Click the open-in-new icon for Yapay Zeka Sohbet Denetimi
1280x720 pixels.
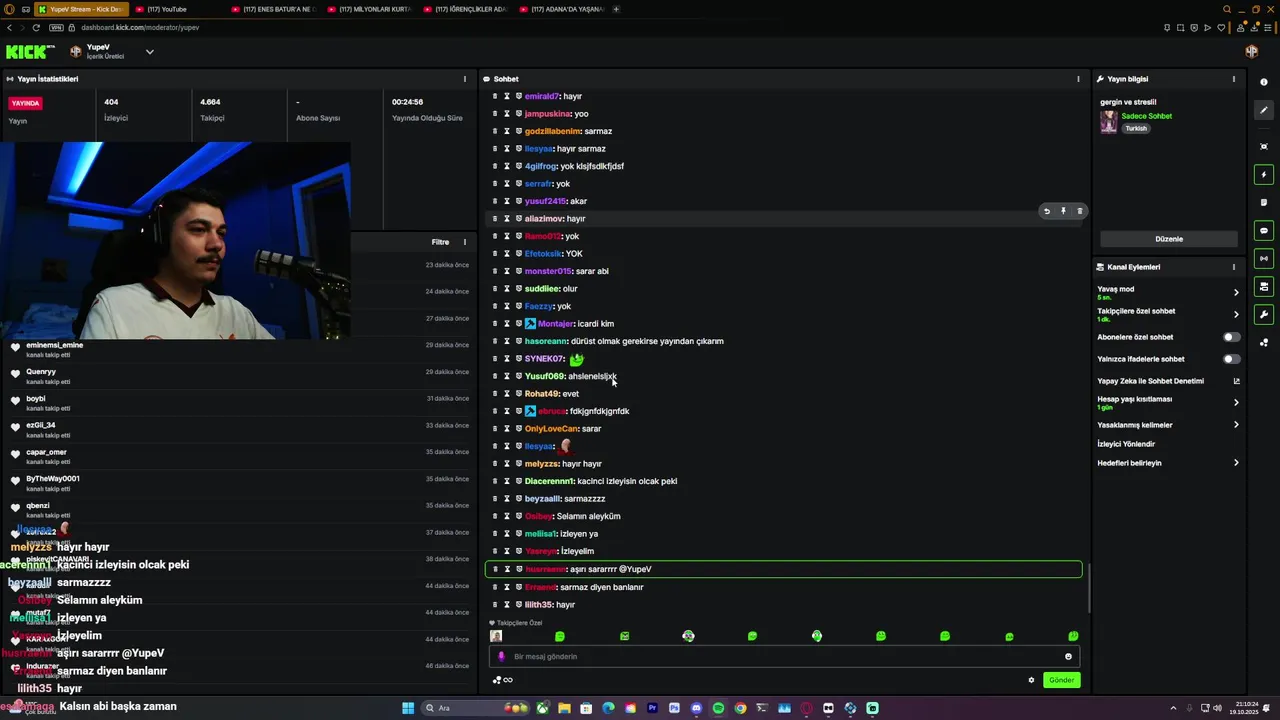[x=1236, y=381]
